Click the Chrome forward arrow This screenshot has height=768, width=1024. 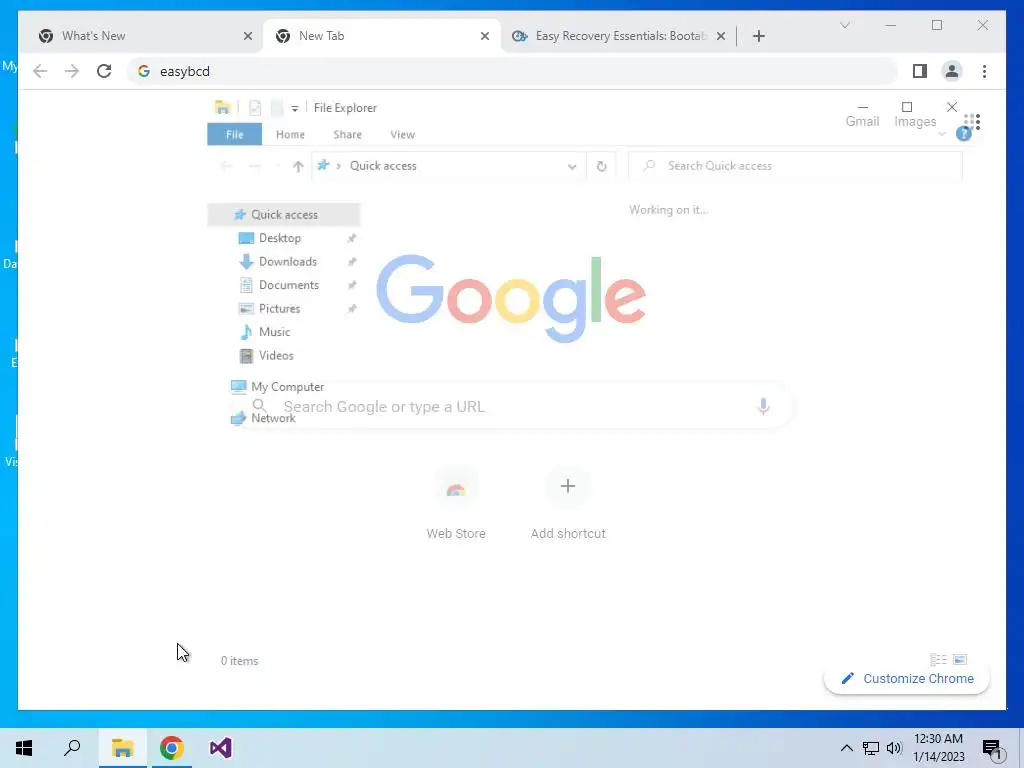point(72,71)
